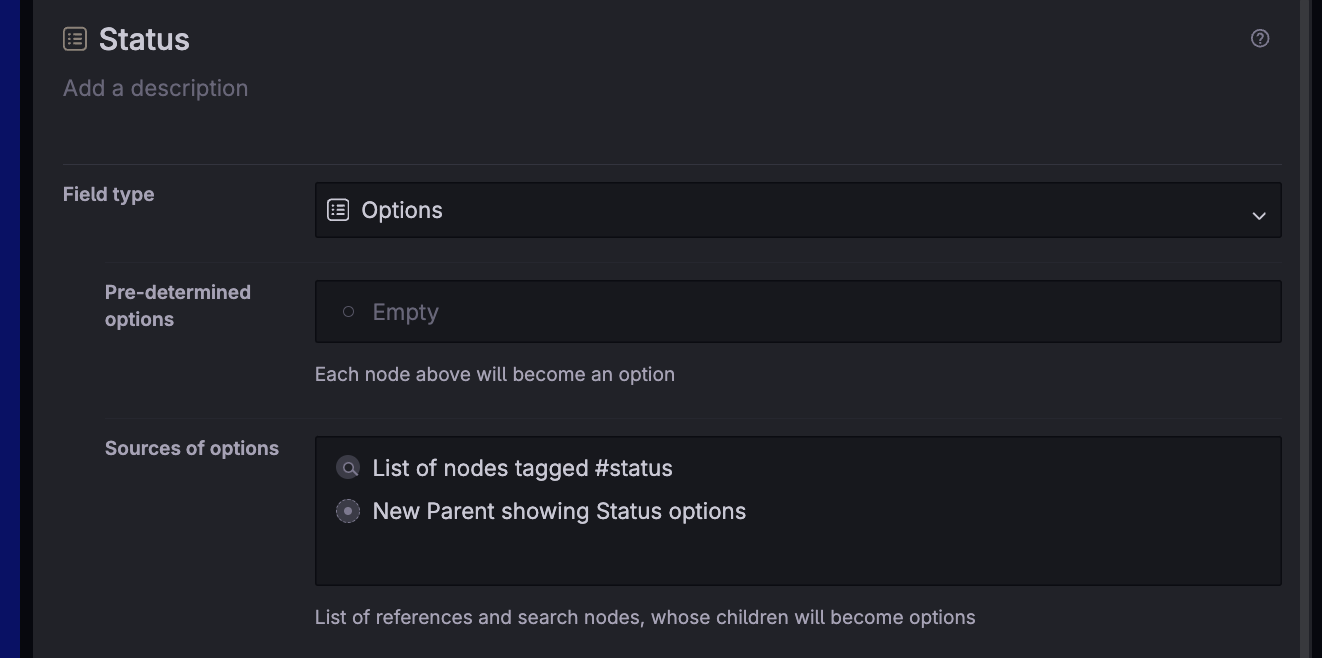Open List of nodes tagged #status
The width and height of the screenshot is (1322, 658).
pos(522,468)
